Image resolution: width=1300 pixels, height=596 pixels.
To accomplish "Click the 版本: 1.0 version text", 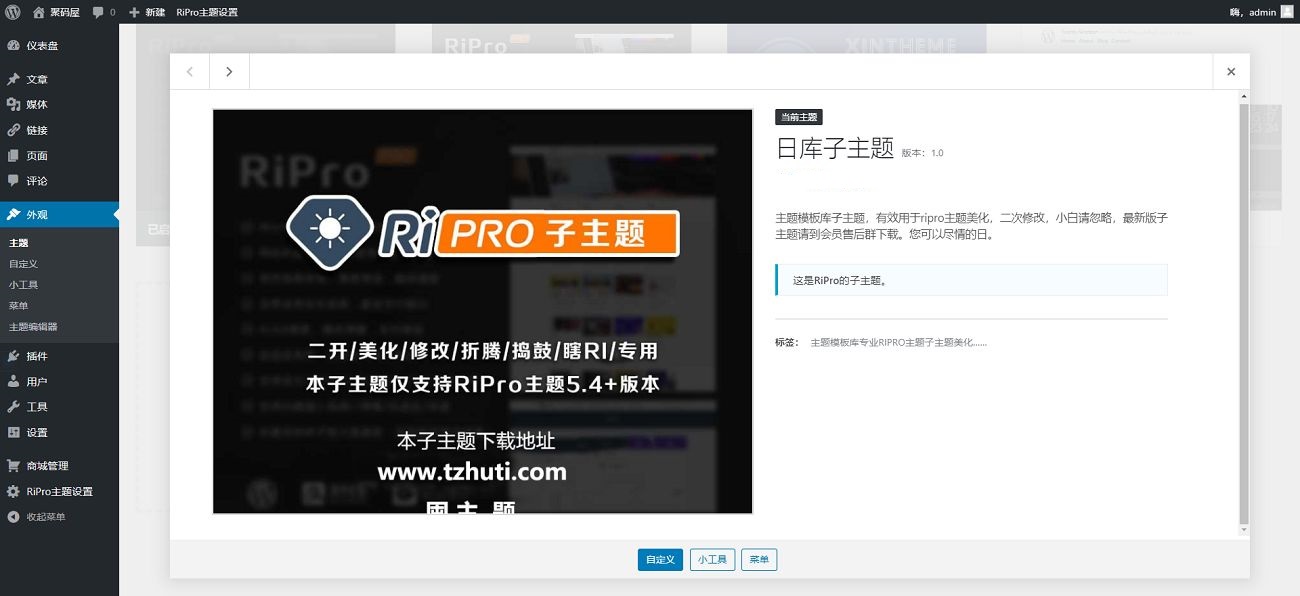I will tap(923, 153).
